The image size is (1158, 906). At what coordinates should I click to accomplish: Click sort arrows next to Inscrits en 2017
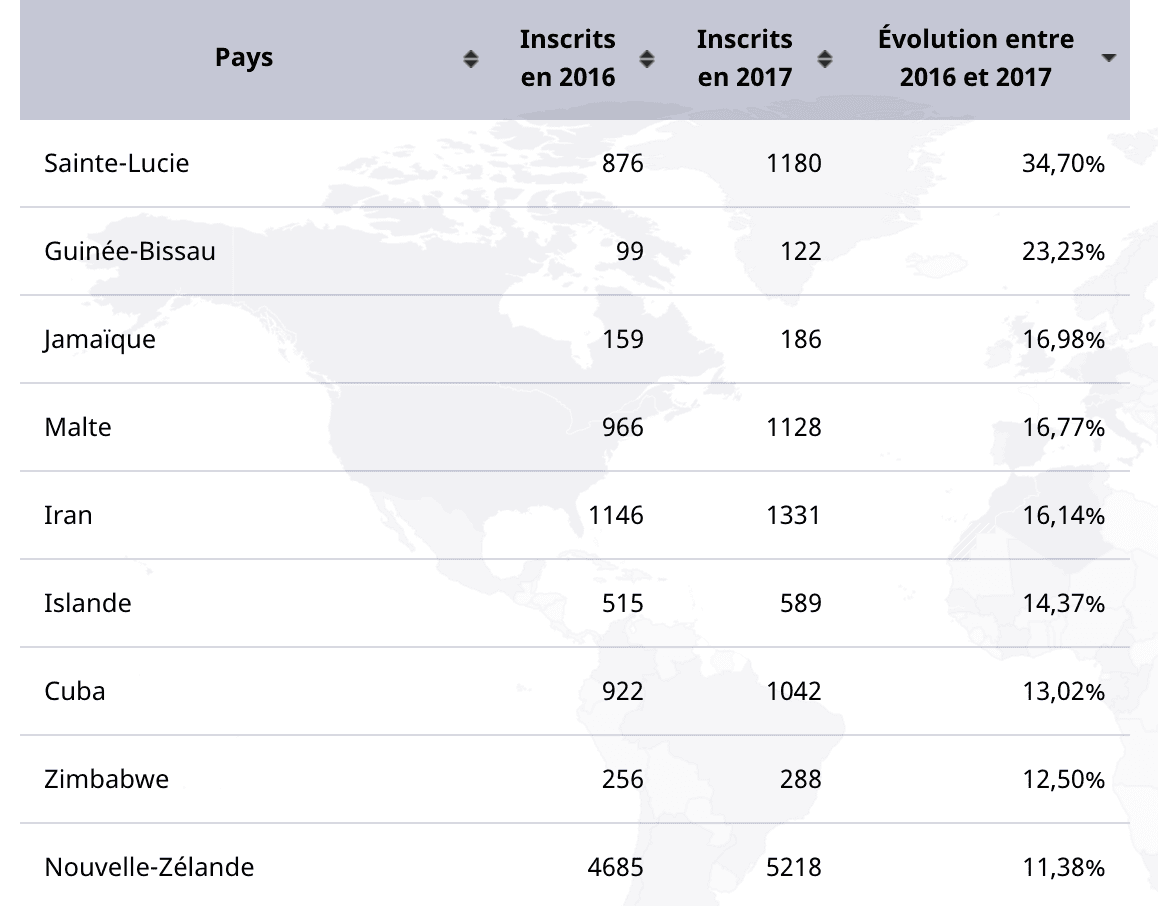point(824,59)
